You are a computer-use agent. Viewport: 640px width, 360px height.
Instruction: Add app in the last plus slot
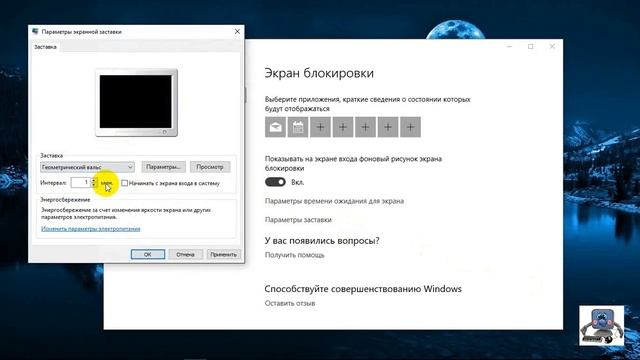(x=410, y=127)
